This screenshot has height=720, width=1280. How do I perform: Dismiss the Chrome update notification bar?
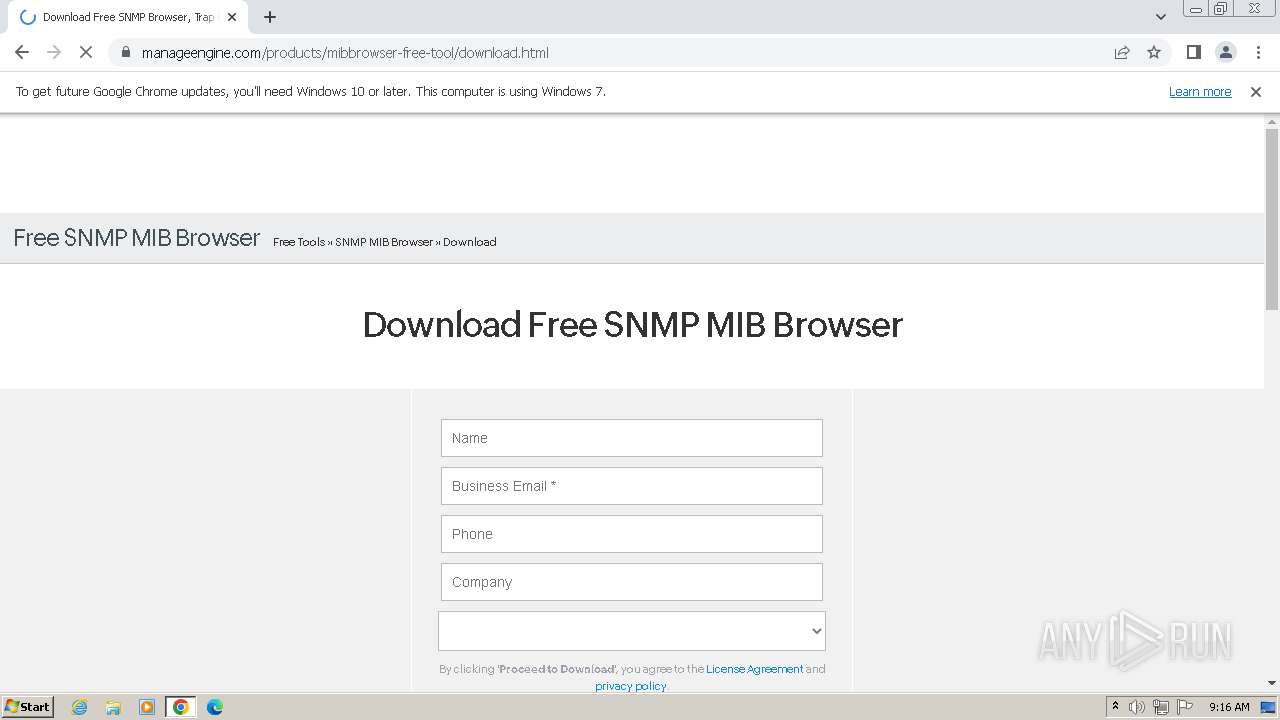click(1256, 91)
